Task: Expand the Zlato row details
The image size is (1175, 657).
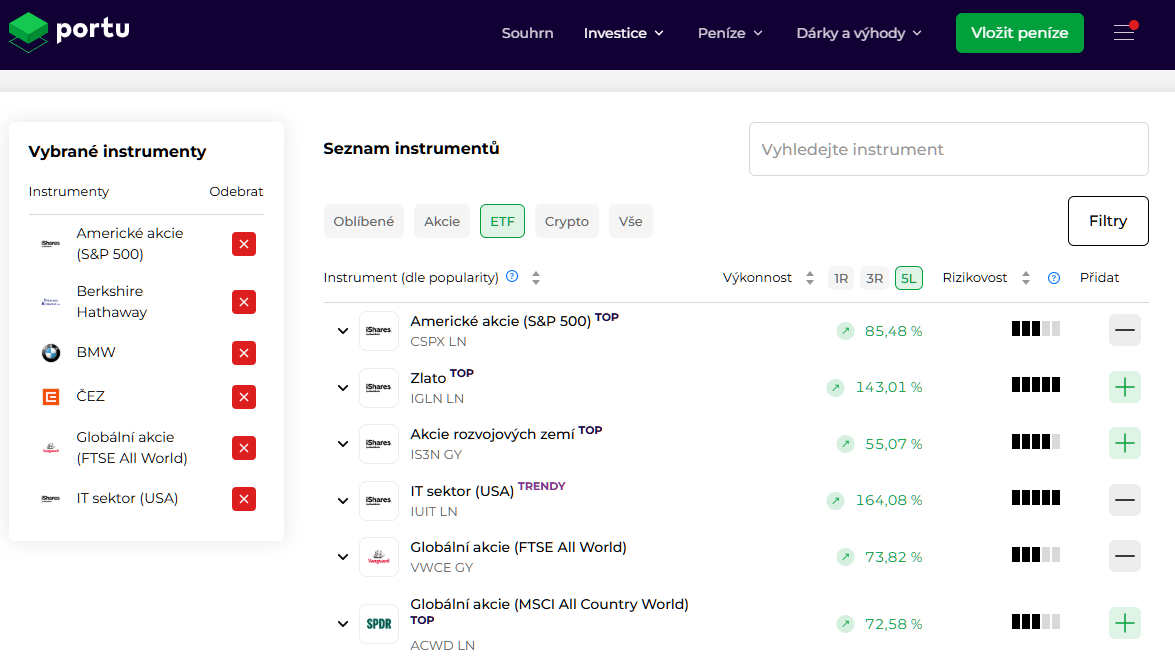Action: pyautogui.click(x=342, y=387)
